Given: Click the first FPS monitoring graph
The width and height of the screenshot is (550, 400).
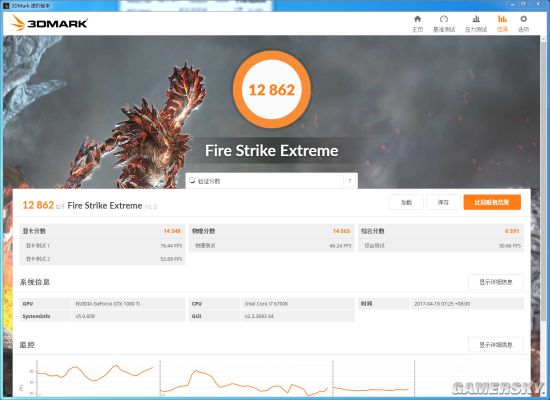Looking at the screenshot, I should (x=95, y=378).
